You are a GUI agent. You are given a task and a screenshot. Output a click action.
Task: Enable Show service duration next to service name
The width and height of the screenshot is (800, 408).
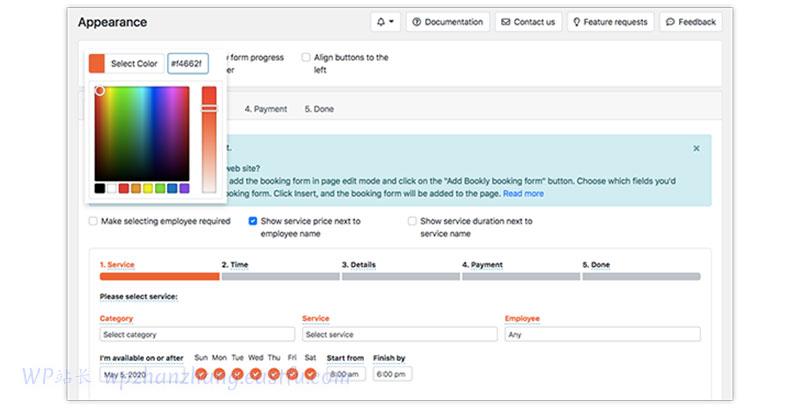coord(412,221)
